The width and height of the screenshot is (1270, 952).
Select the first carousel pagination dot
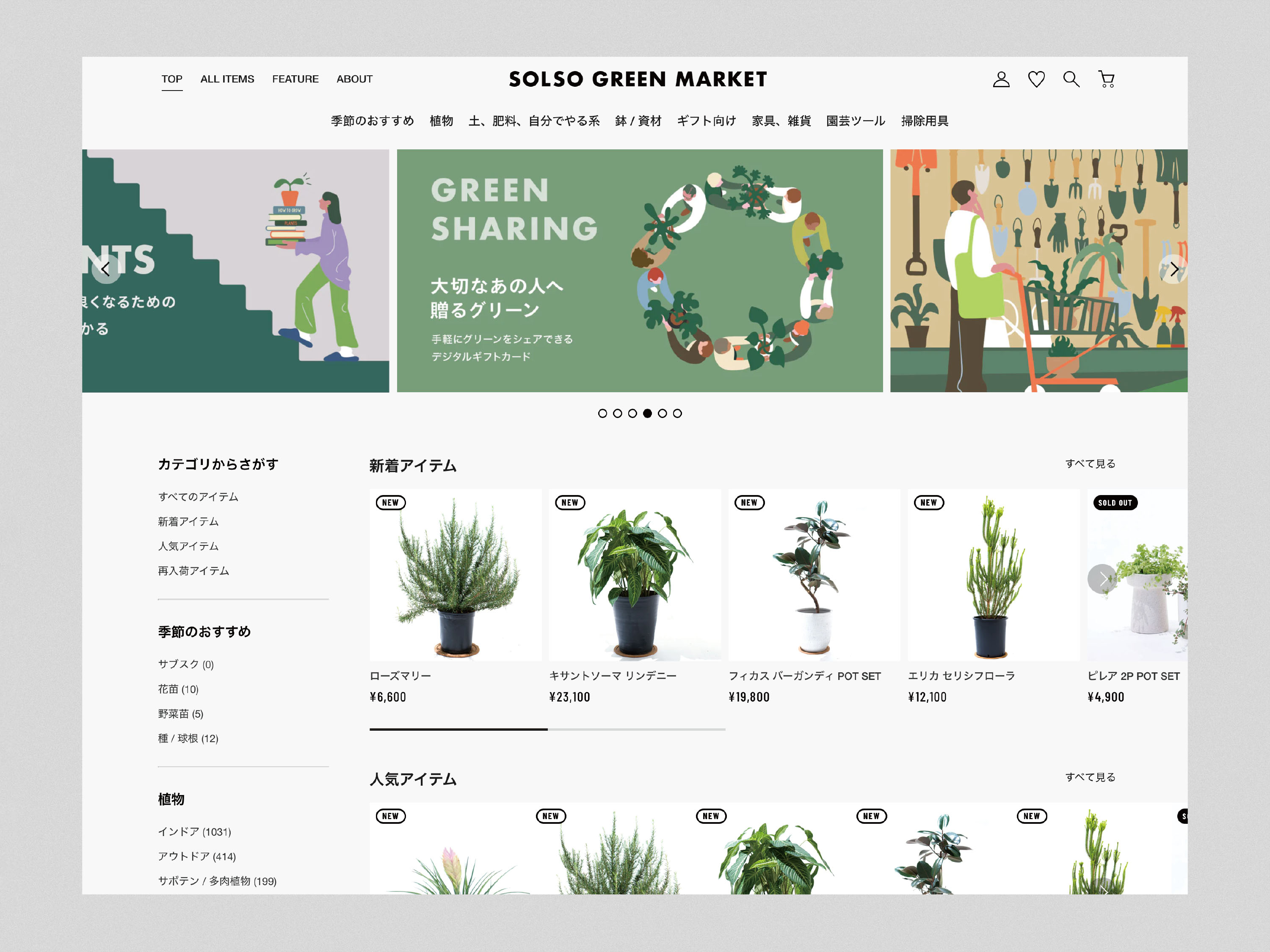603,413
